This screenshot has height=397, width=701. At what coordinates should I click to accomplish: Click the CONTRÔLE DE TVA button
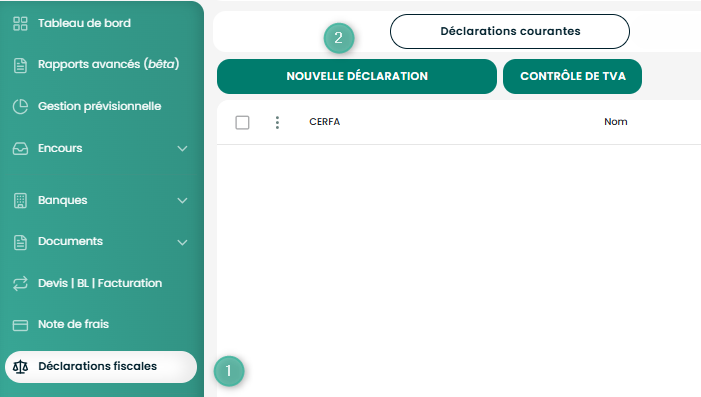[x=572, y=76]
